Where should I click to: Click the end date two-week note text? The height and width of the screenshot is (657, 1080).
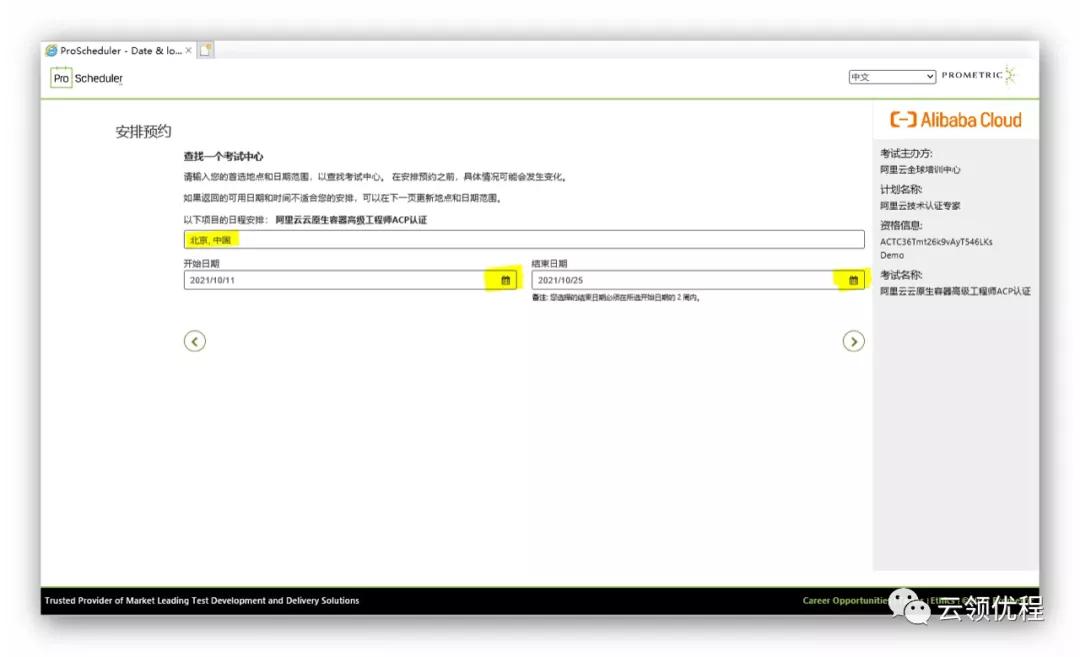tap(616, 298)
